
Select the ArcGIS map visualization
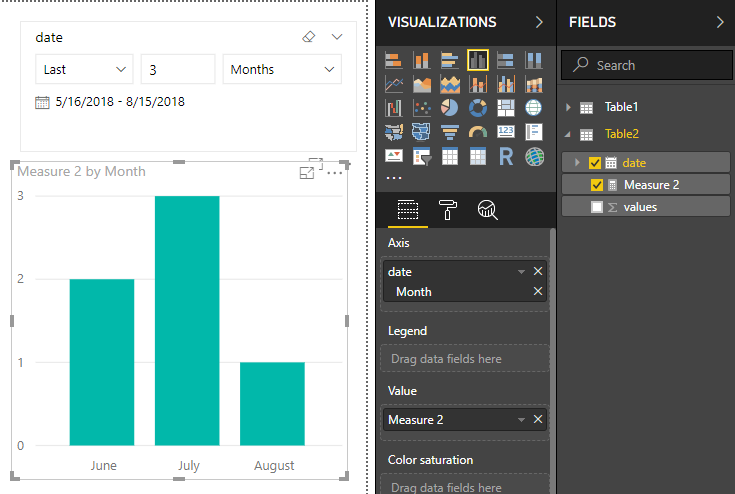(x=533, y=157)
